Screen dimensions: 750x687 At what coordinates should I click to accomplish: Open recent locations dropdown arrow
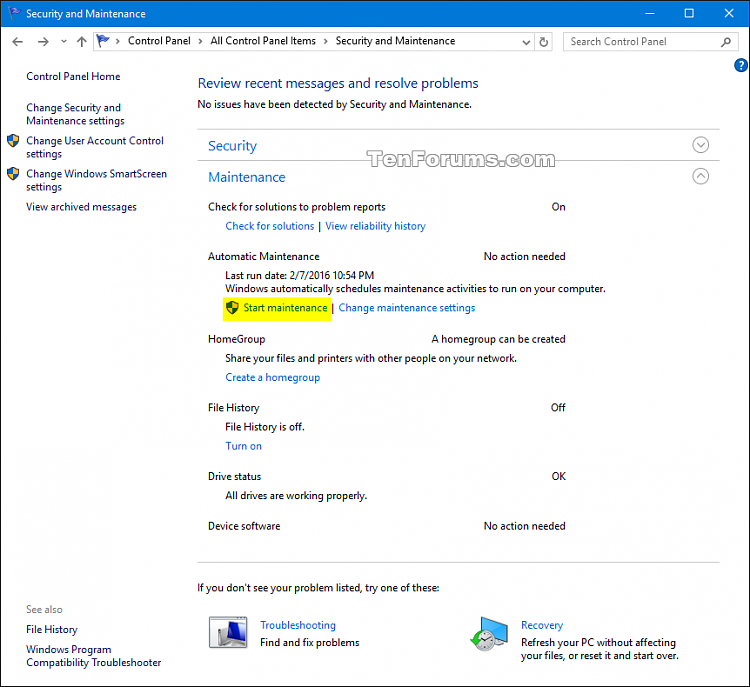pyautogui.click(x=64, y=42)
